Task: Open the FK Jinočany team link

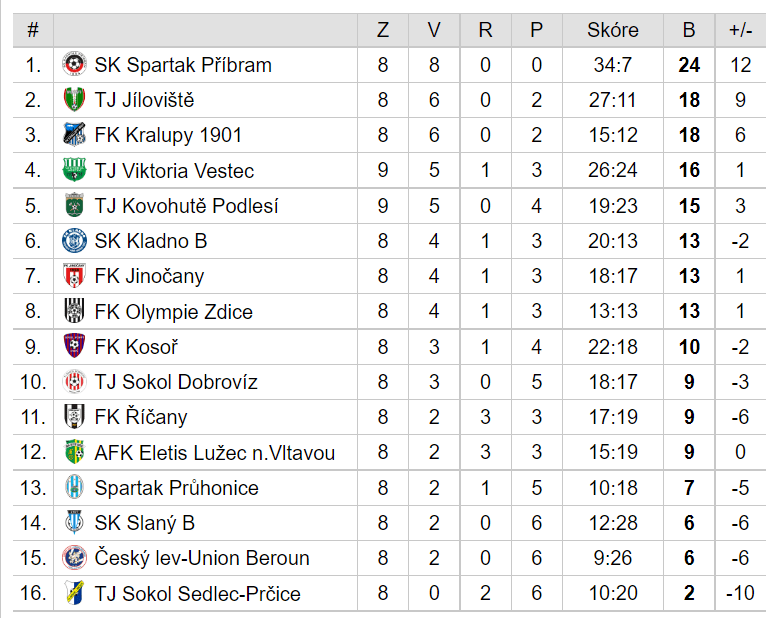Action: click(x=149, y=276)
